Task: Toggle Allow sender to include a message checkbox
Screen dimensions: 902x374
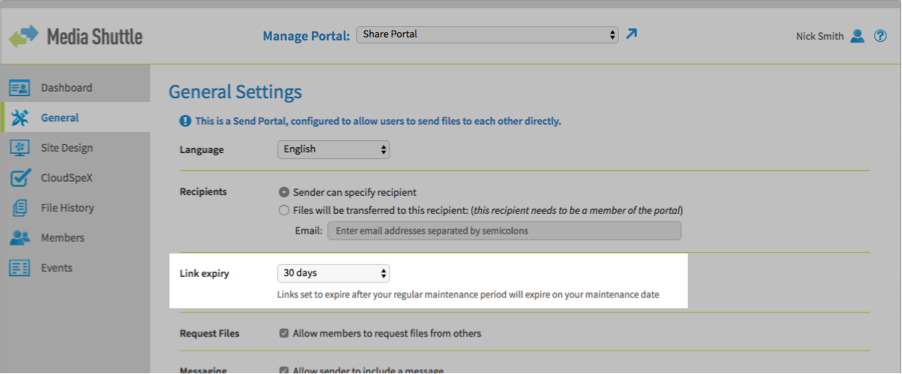Action: point(284,370)
